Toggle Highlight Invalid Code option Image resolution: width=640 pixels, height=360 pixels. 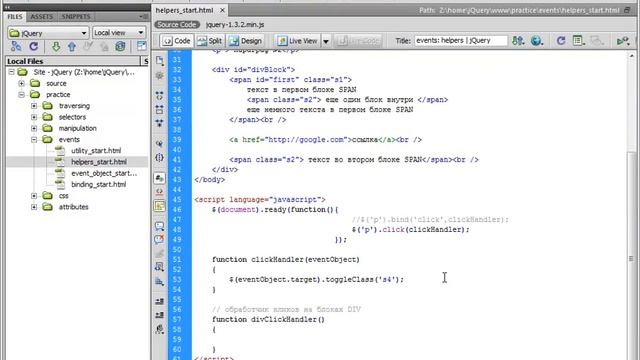(x=160, y=191)
